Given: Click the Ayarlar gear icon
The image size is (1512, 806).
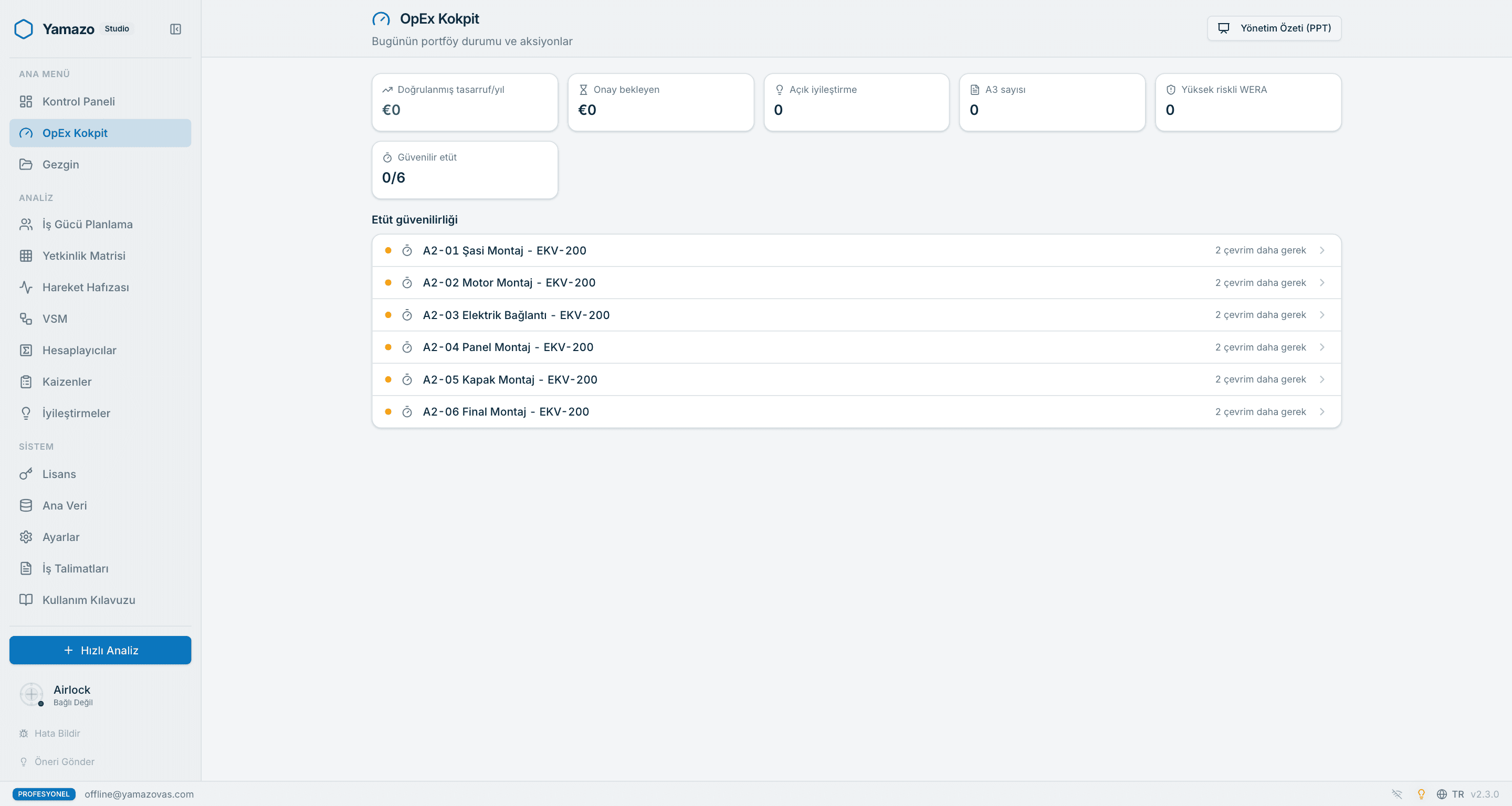Looking at the screenshot, I should pos(26,537).
